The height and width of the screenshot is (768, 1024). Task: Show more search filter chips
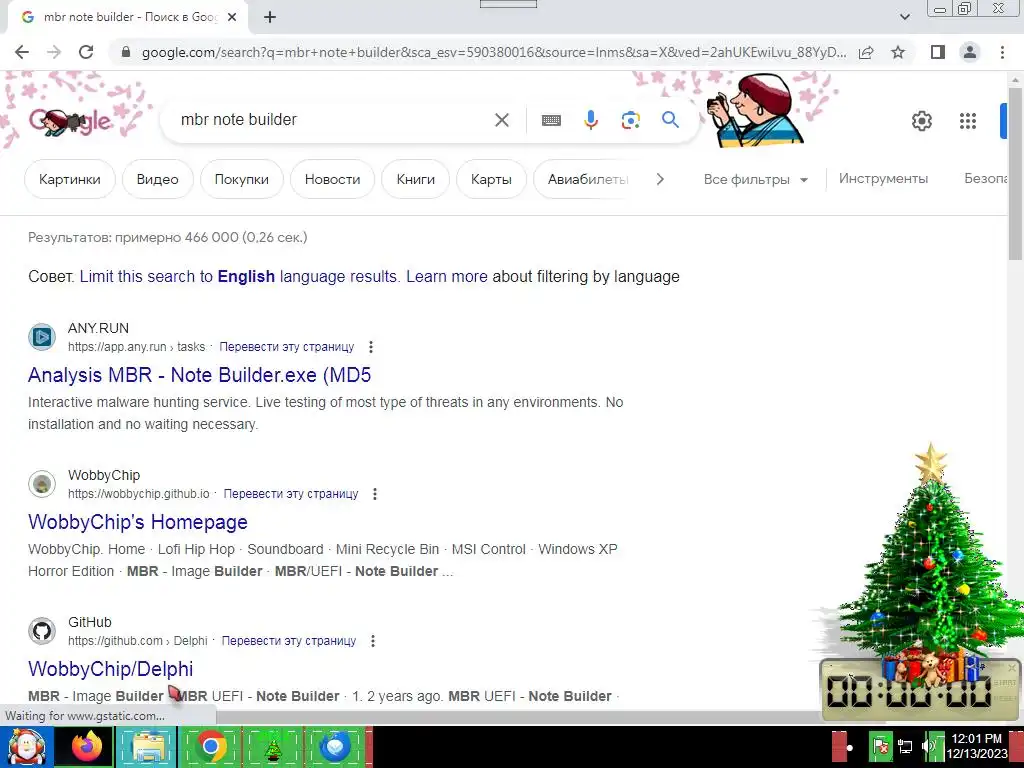tap(660, 179)
